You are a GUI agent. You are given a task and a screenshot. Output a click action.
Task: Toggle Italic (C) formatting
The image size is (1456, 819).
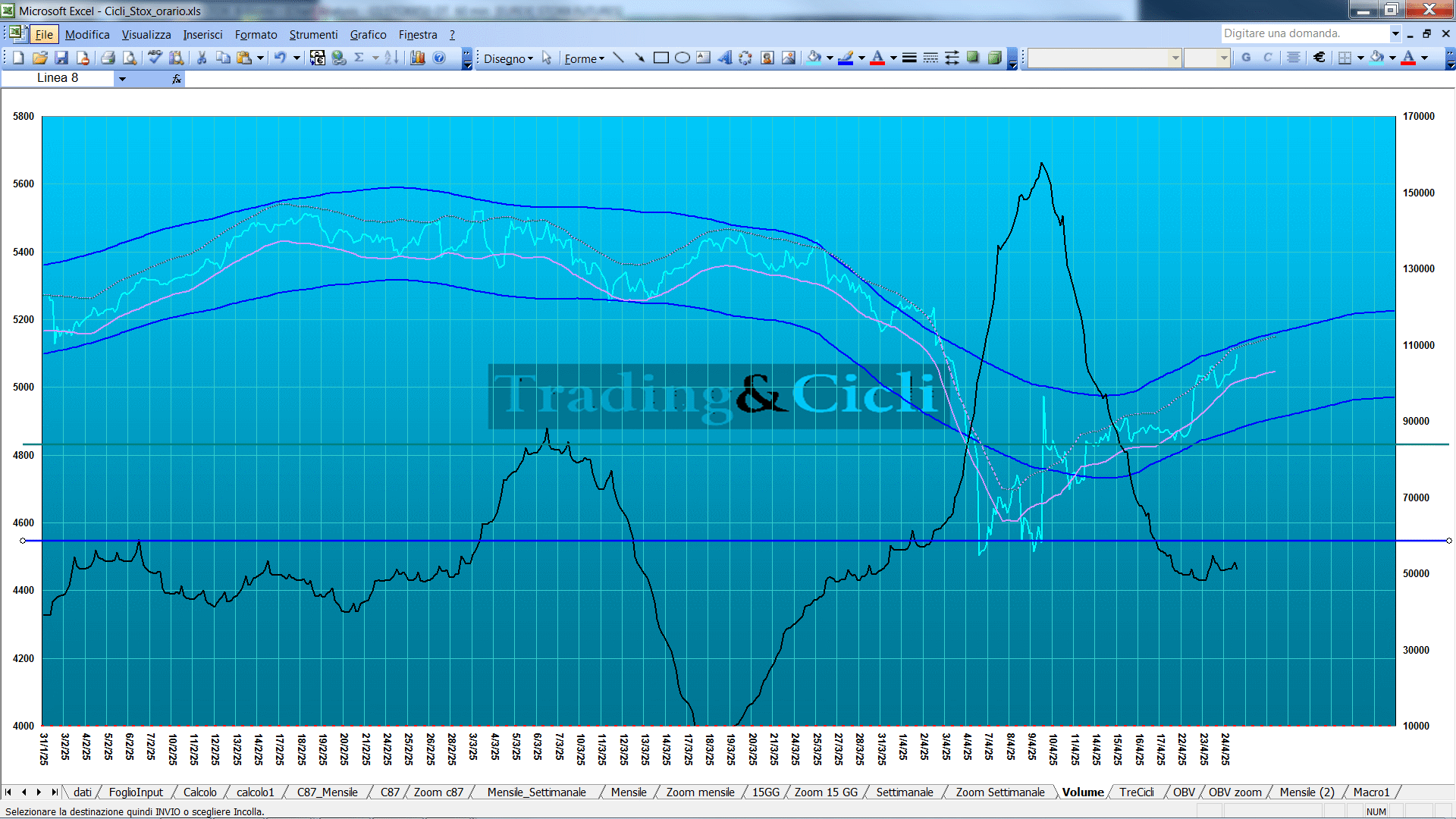1267,58
